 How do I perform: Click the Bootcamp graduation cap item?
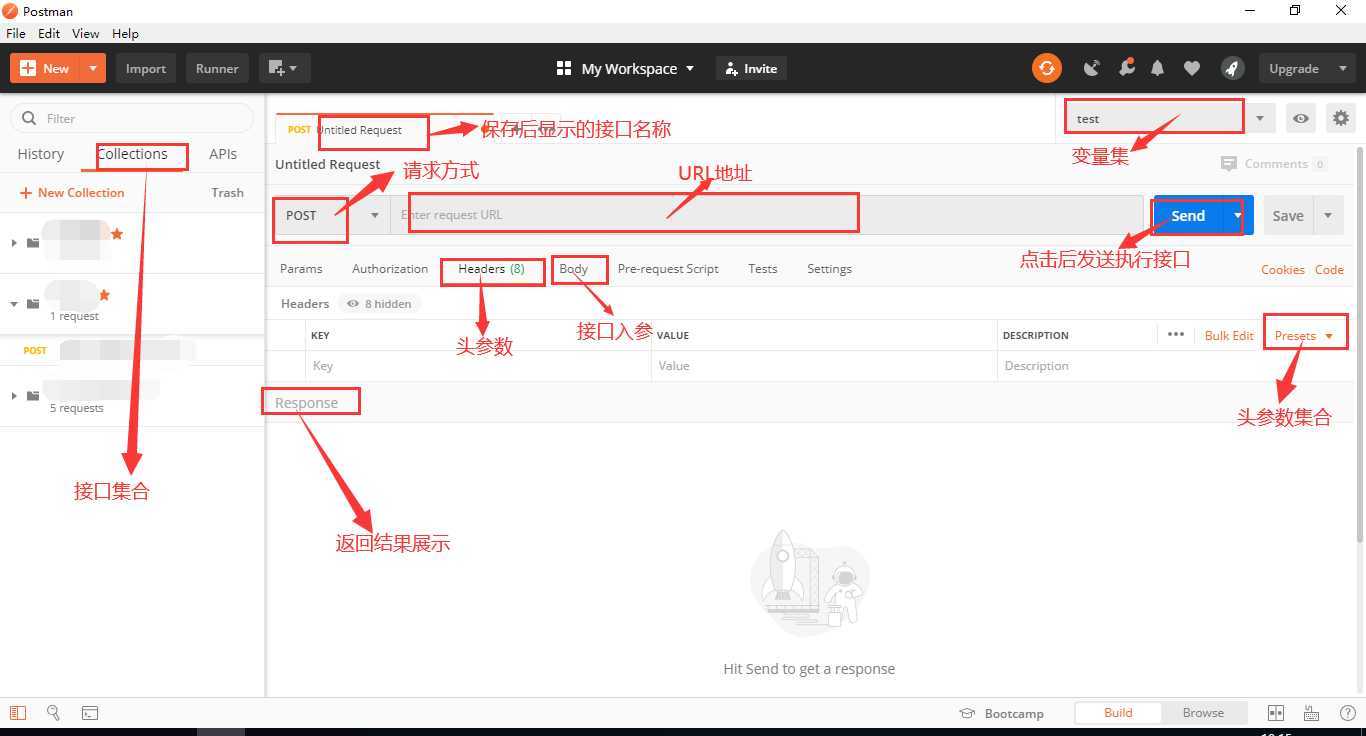pos(1001,713)
